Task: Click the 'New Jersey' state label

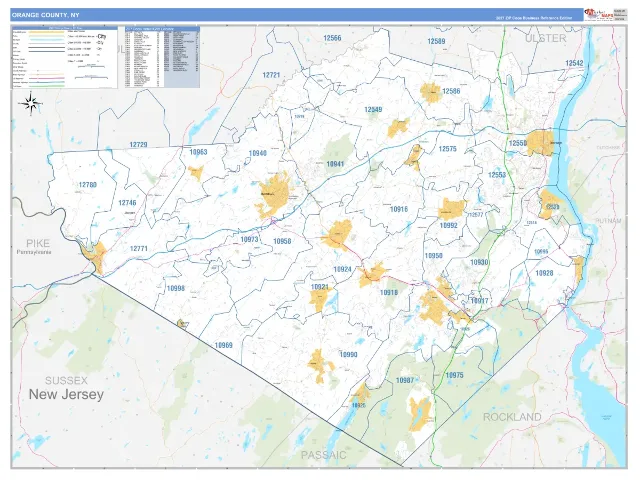Action: 66,395
